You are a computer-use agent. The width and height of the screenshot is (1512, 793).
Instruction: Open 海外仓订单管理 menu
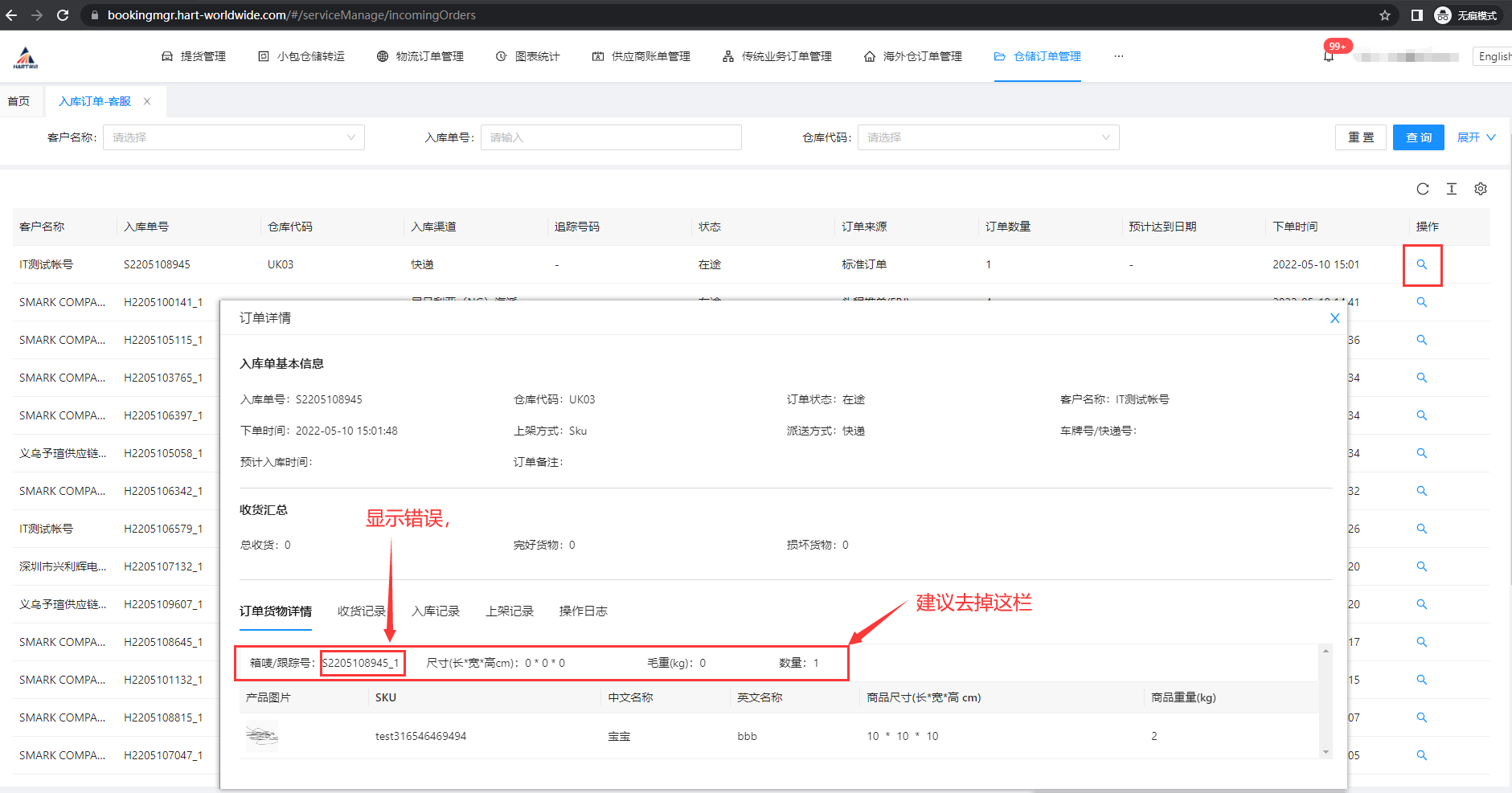pos(913,56)
